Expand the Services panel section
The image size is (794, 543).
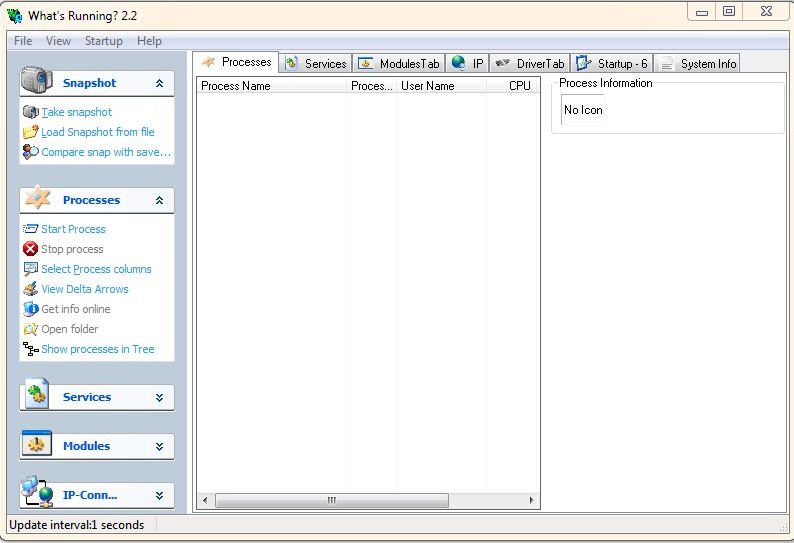[159, 398]
